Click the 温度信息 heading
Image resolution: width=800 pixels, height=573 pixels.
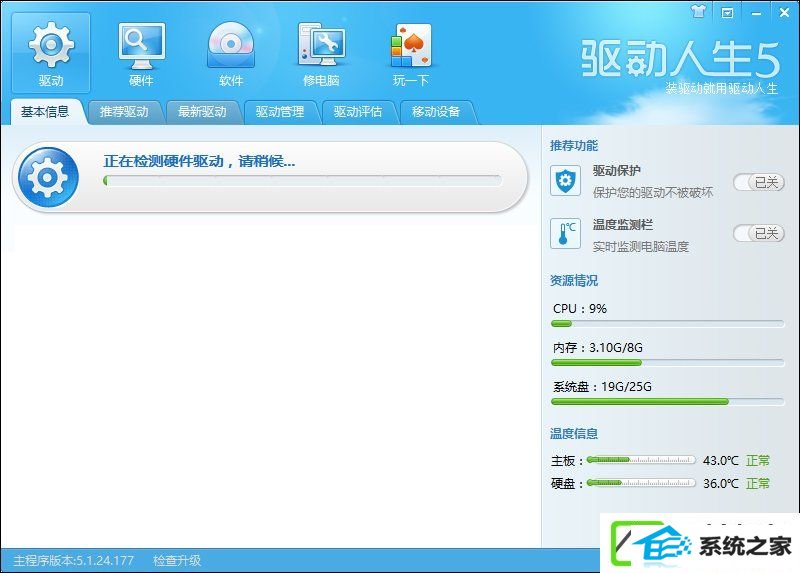pos(574,434)
